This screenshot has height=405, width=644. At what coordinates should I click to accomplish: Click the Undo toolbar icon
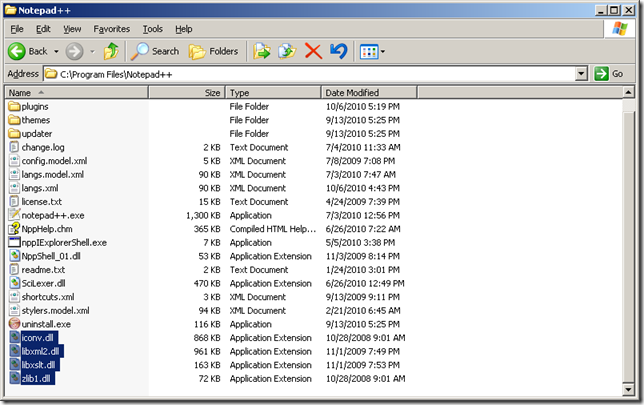[x=338, y=51]
